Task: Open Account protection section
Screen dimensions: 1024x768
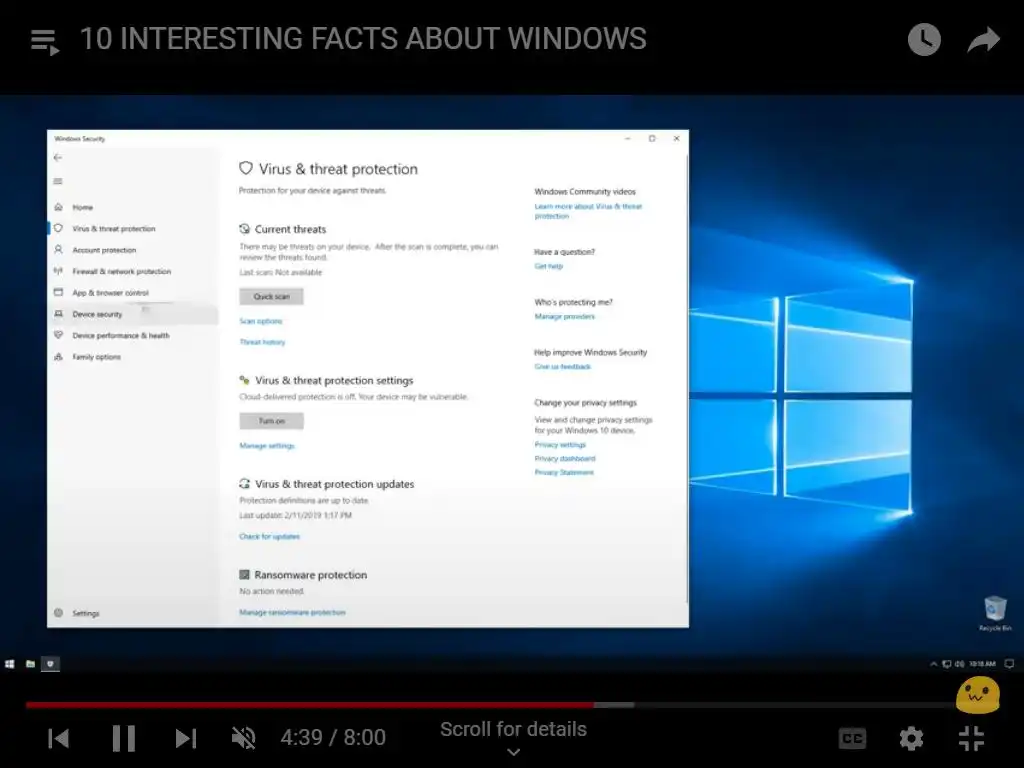Action: (133, 250)
